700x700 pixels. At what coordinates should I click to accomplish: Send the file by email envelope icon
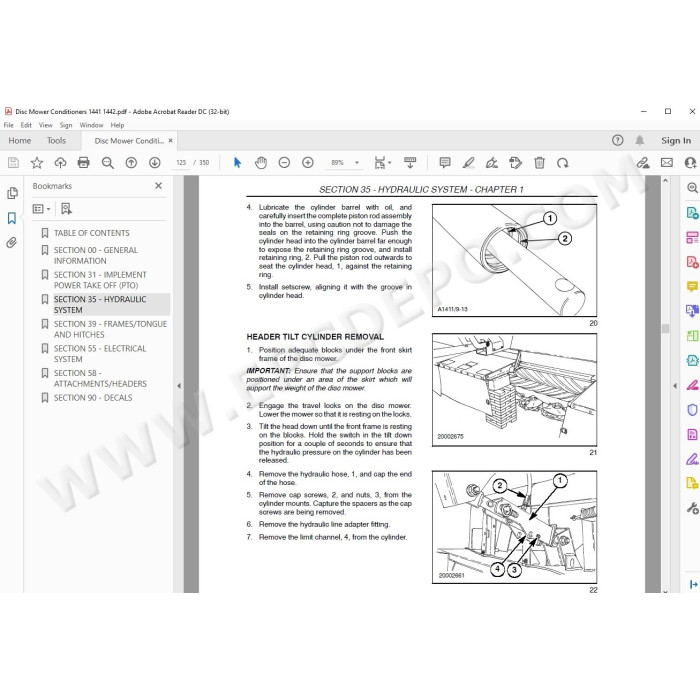click(x=667, y=162)
